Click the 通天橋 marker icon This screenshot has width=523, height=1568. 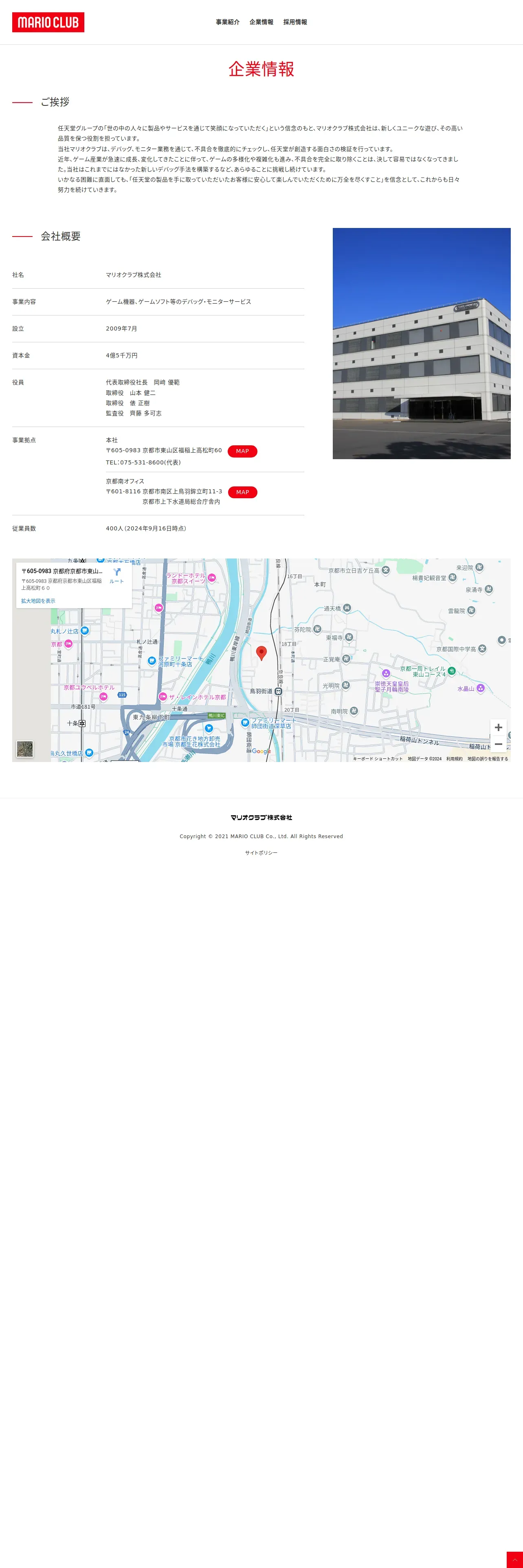(347, 608)
